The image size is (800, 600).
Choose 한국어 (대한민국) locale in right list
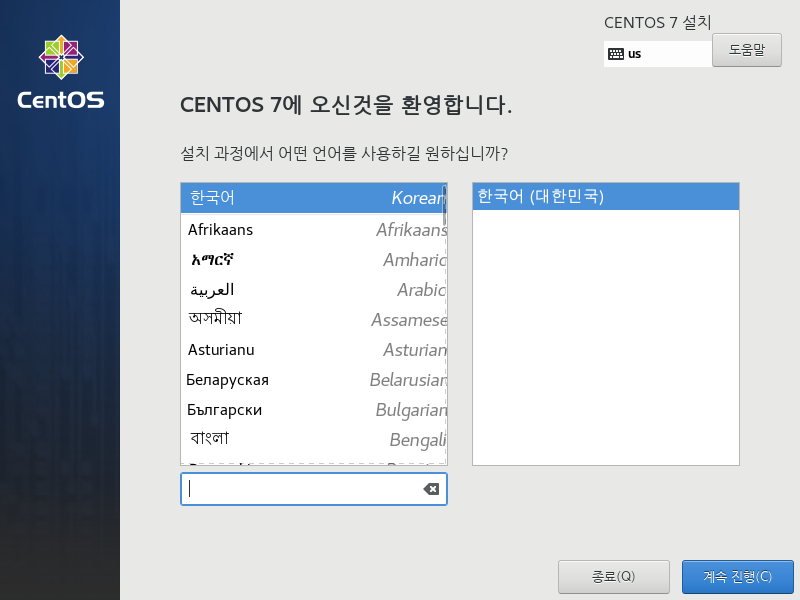(x=606, y=196)
